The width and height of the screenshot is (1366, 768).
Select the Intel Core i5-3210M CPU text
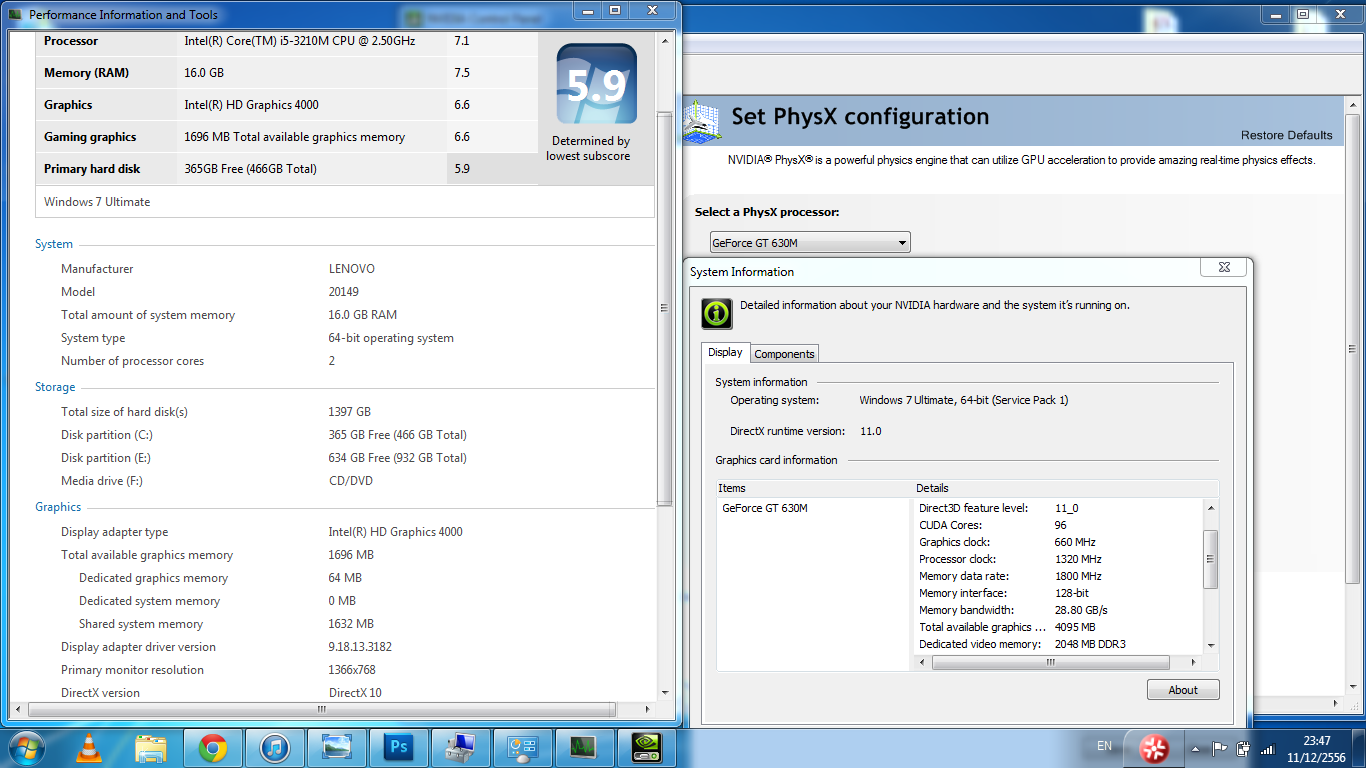pyautogui.click(x=300, y=41)
